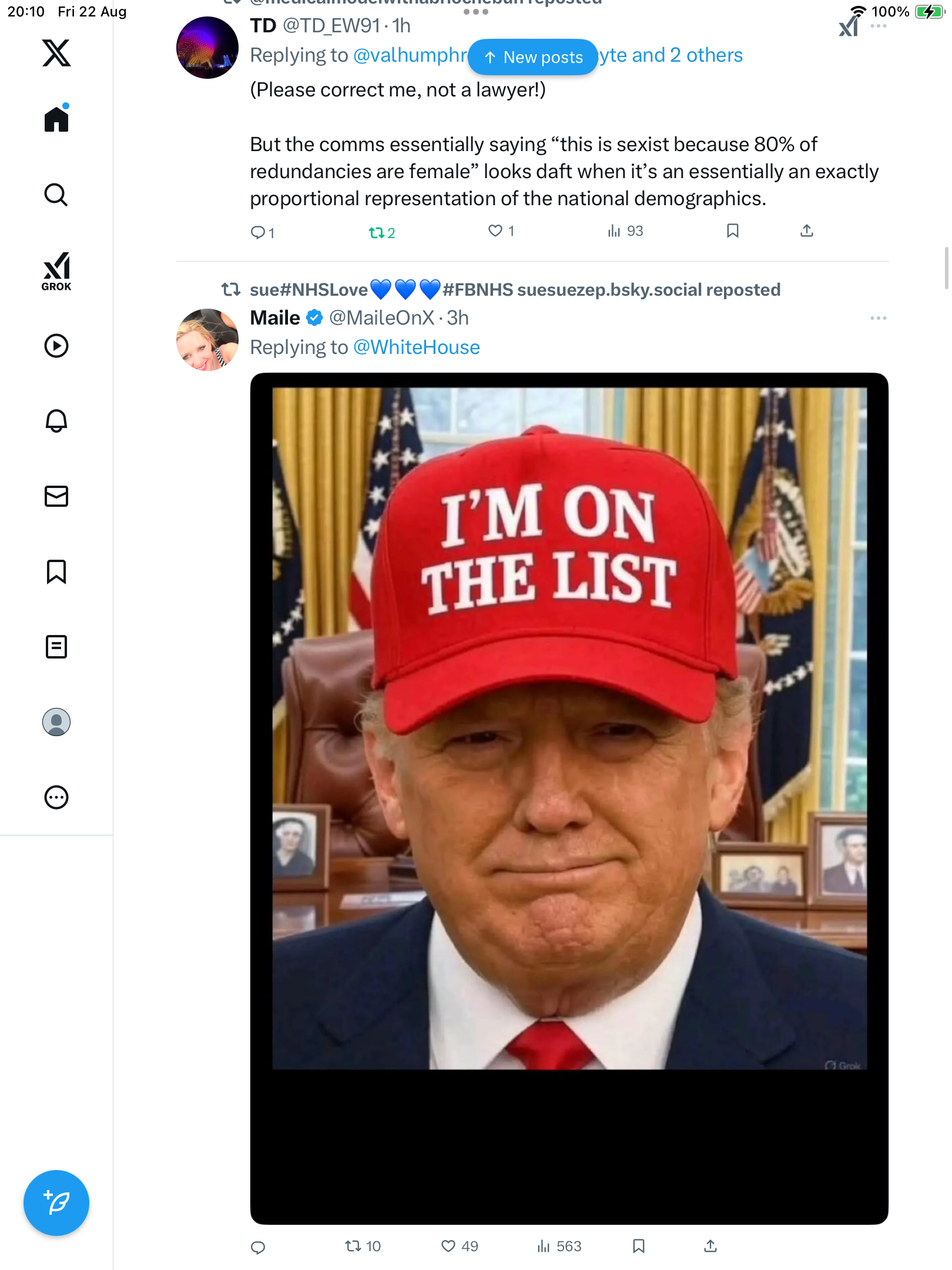Open more options for Maile's post
The width and height of the screenshot is (952, 1270).
click(878, 318)
